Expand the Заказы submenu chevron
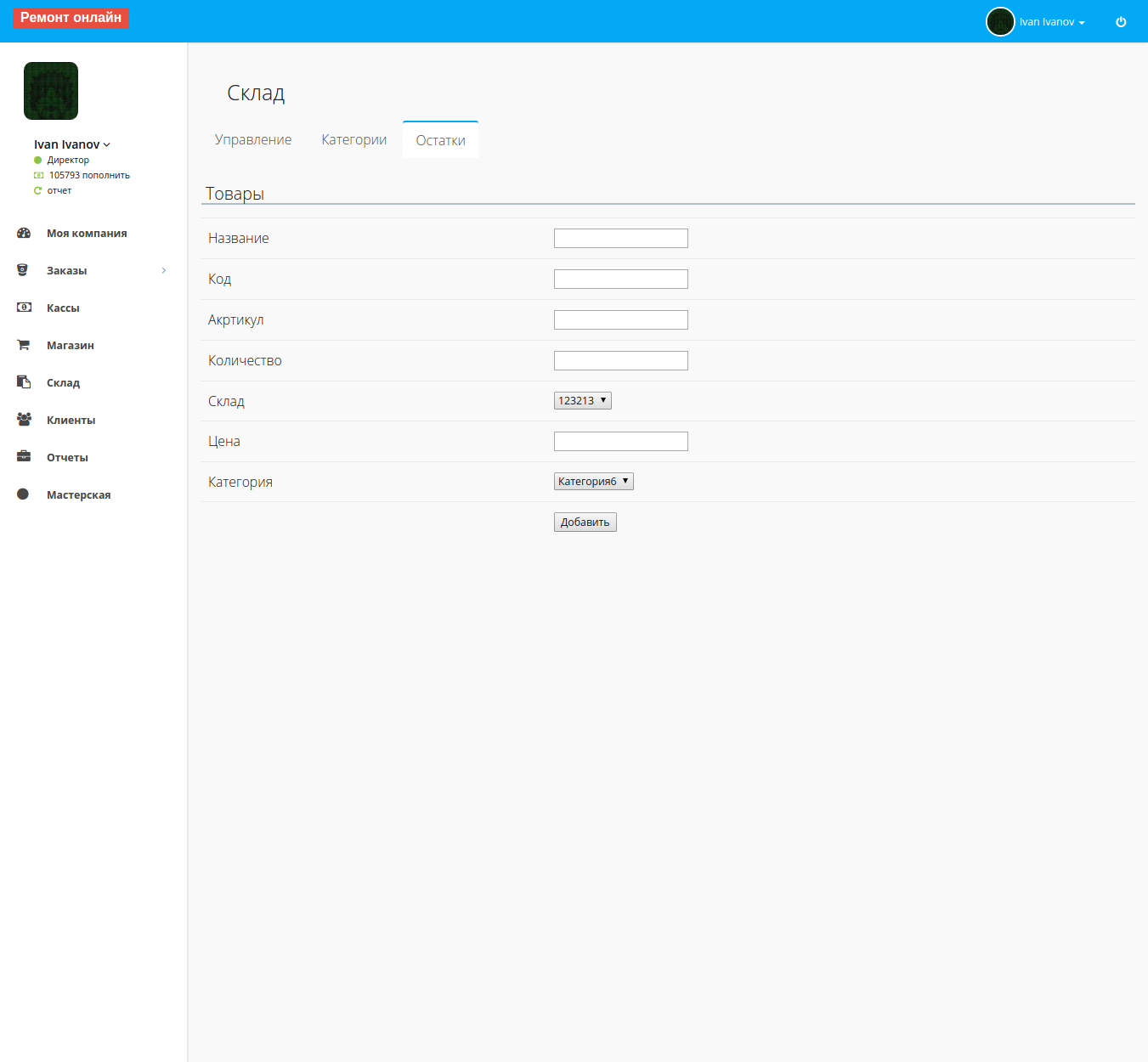This screenshot has width=1148, height=1062. (x=164, y=270)
